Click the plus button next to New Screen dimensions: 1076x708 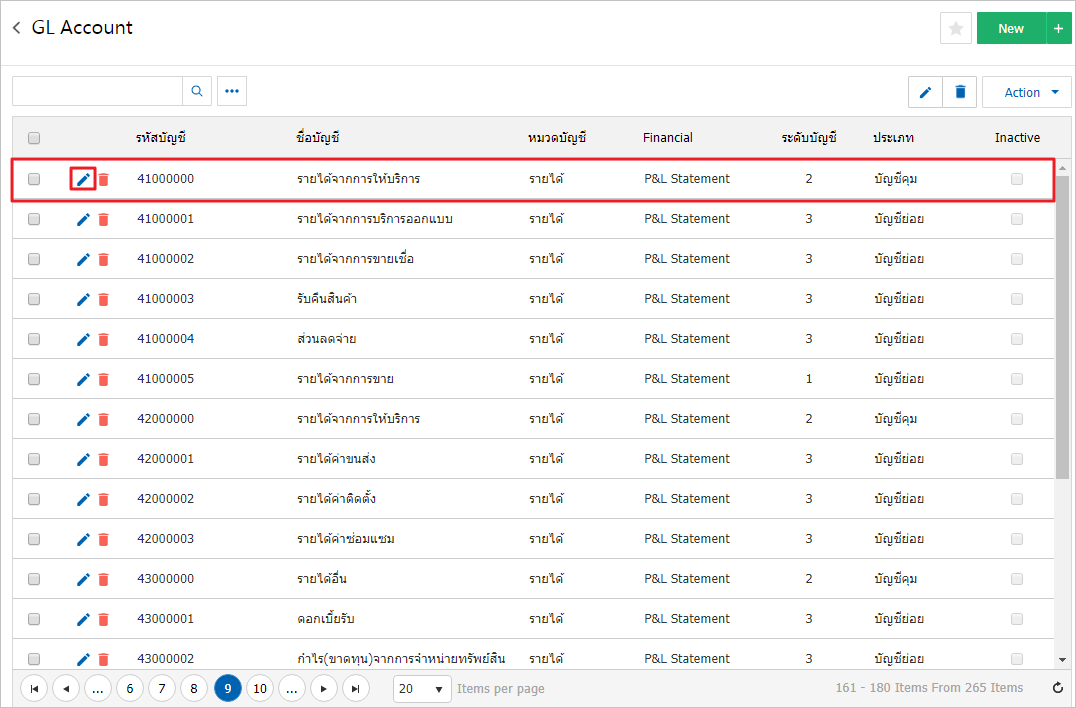pyautogui.click(x=1058, y=28)
